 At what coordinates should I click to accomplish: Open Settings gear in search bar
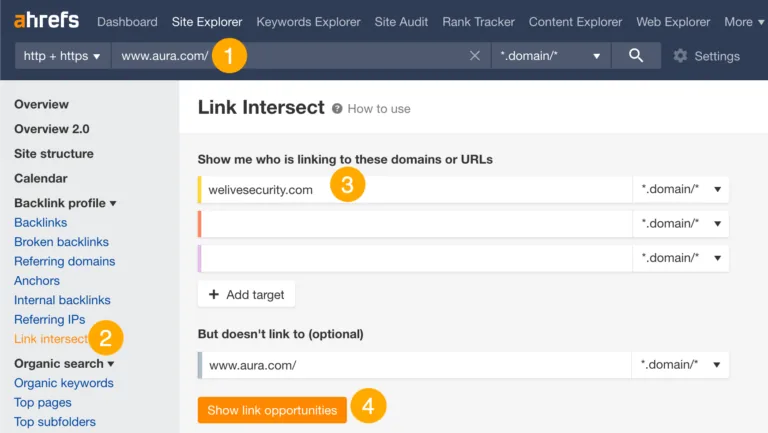pyautogui.click(x=680, y=56)
